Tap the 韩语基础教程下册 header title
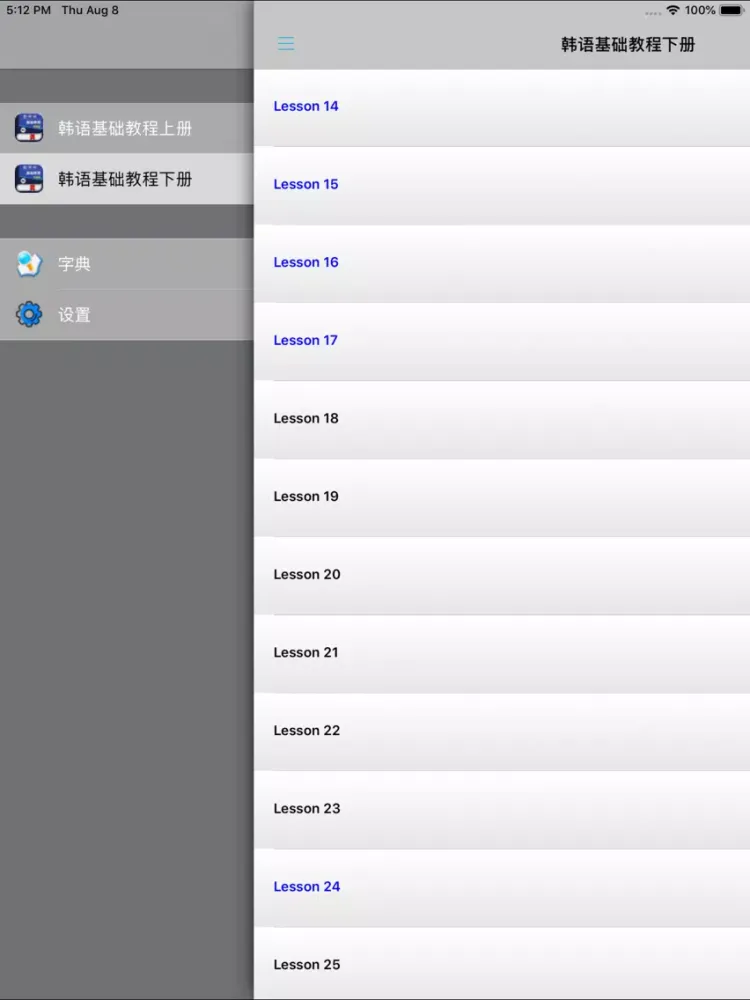 point(628,44)
